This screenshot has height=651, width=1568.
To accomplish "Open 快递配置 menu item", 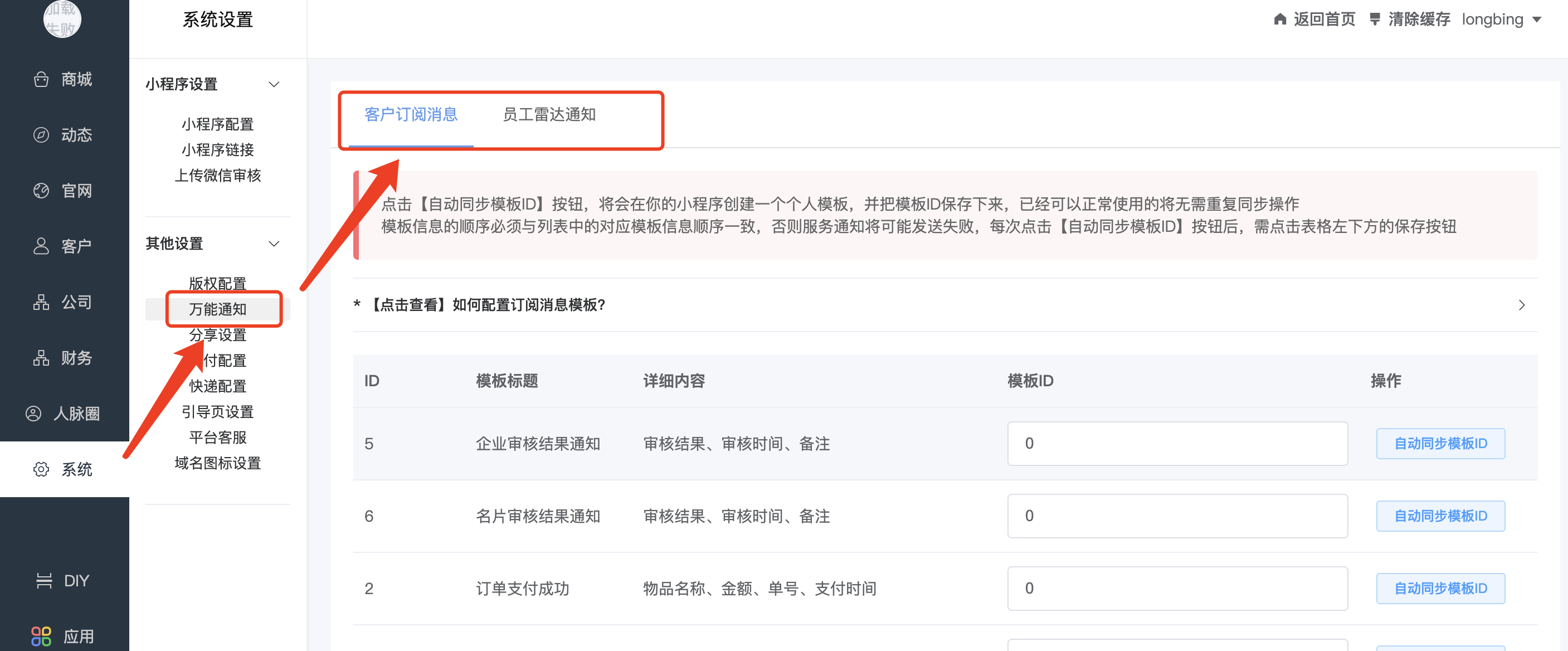I will point(217,386).
